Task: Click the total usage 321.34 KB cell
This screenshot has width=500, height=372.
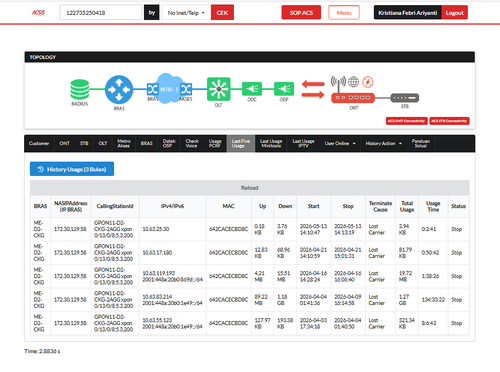Action: click(x=407, y=323)
